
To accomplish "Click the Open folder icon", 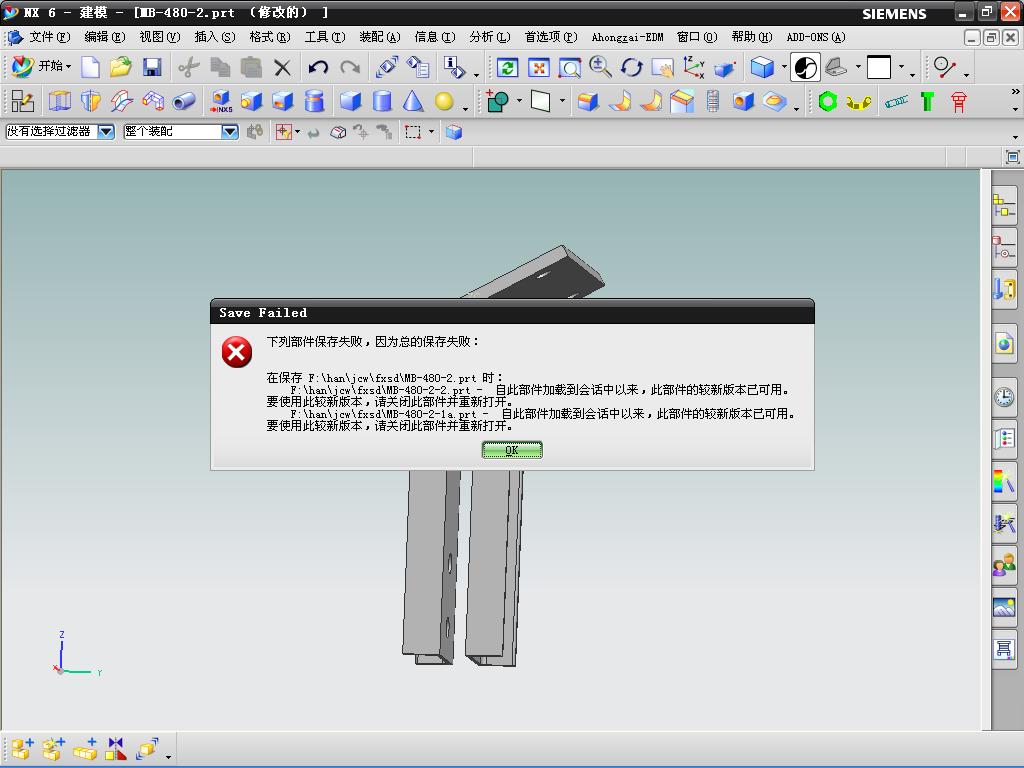I will click(121, 67).
